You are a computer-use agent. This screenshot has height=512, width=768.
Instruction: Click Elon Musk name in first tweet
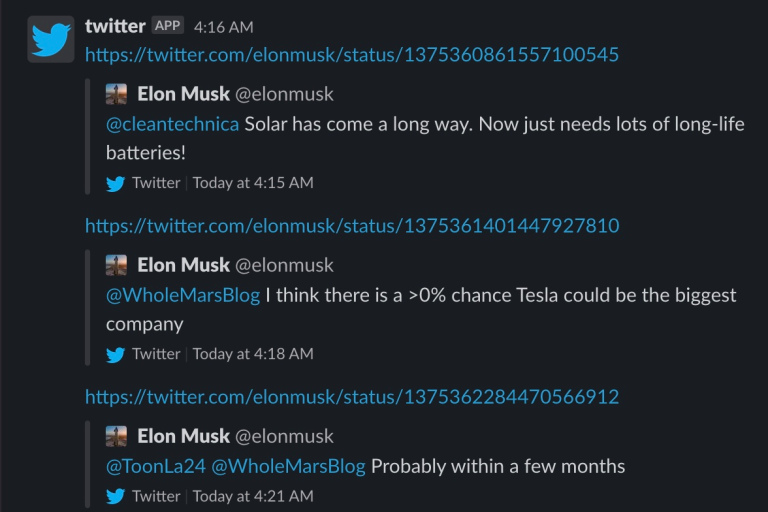coord(183,94)
